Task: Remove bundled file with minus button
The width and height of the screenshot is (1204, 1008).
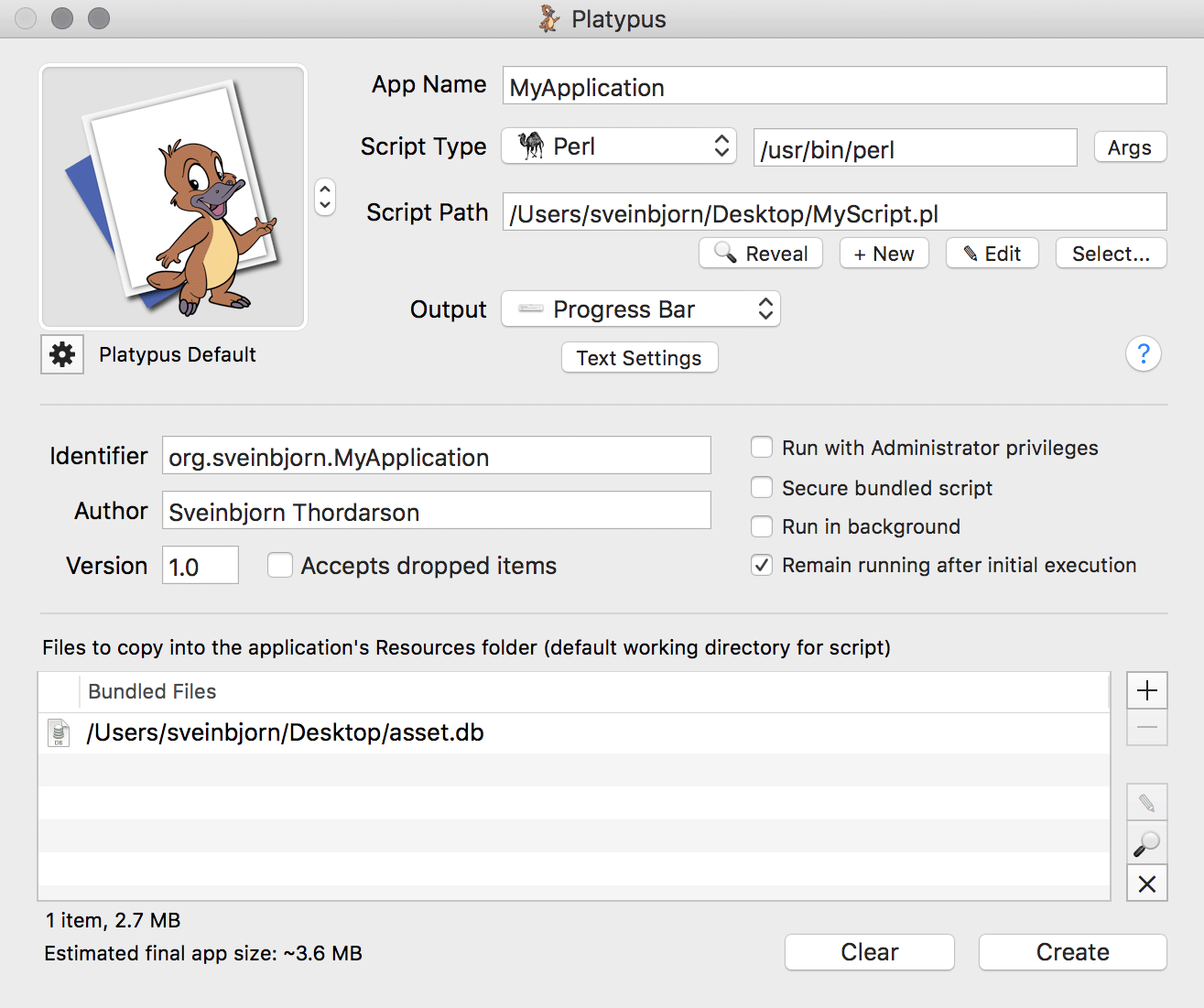Action: (1146, 728)
